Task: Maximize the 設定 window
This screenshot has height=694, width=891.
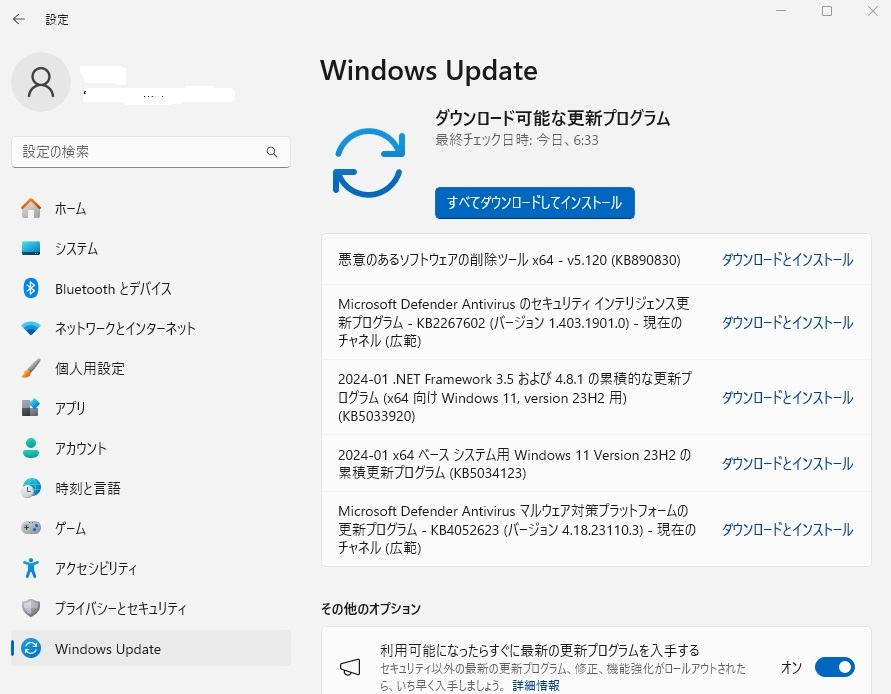Action: pos(827,11)
